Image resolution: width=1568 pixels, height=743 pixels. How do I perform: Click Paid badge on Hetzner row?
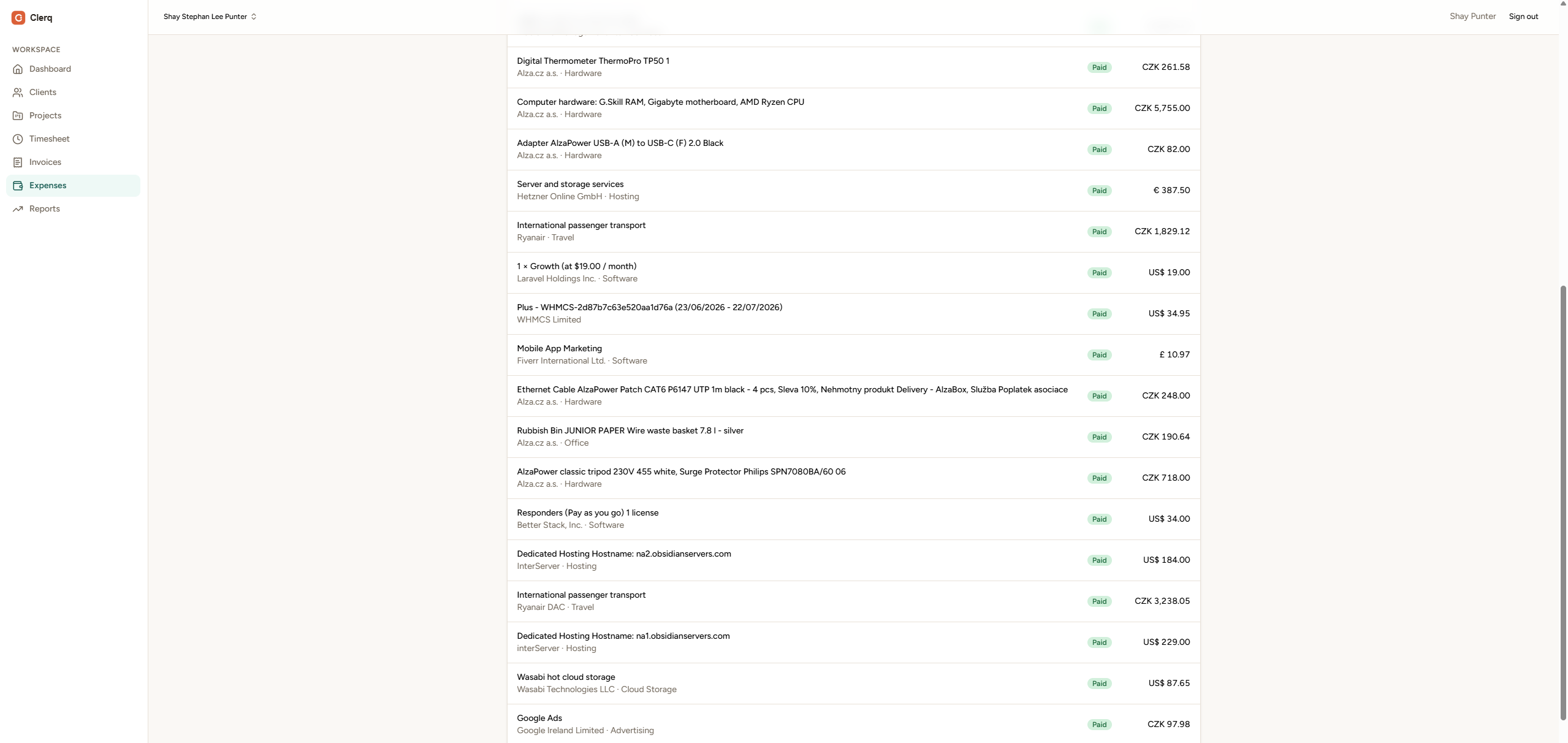[x=1099, y=191]
